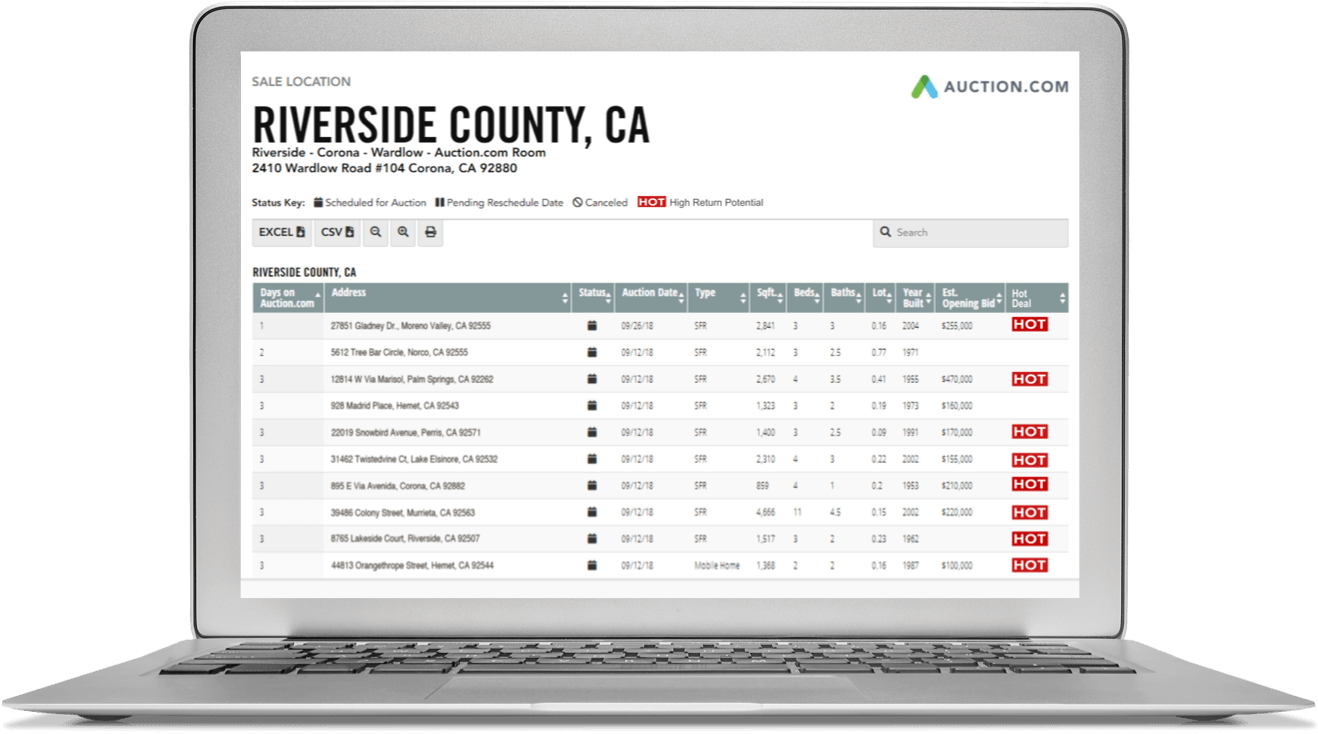
Task: Sort by Days on Auction.com column
Action: [288, 298]
